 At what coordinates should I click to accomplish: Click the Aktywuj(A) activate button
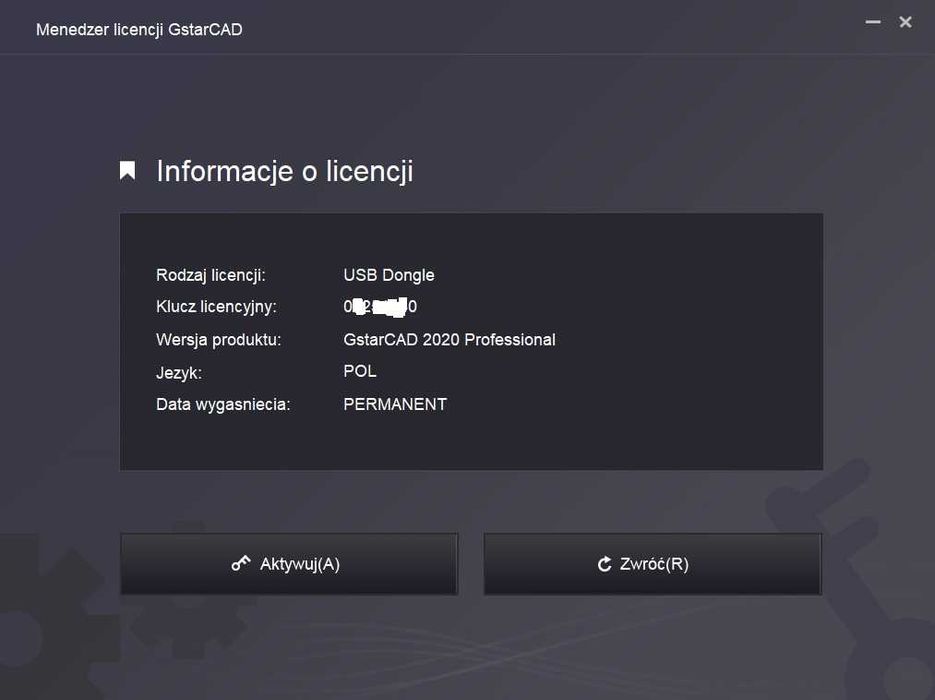tap(289, 564)
